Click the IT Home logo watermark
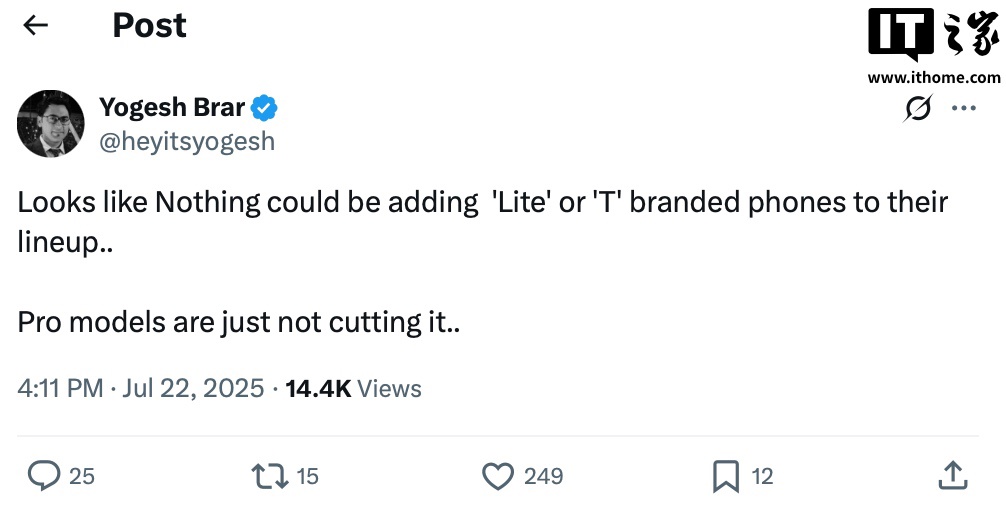Image resolution: width=1006 pixels, height=512 pixels. click(x=932, y=37)
